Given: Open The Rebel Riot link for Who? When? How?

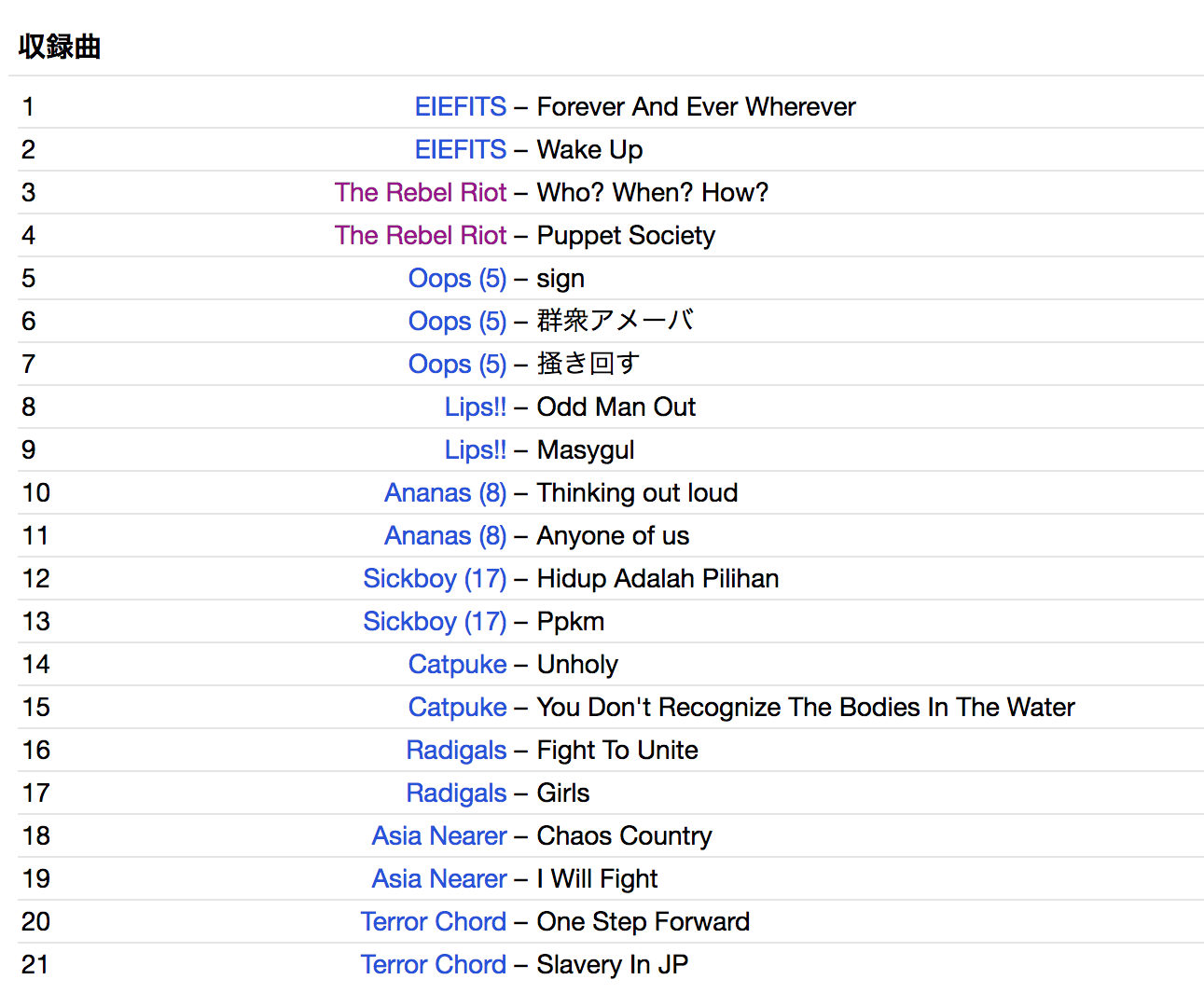Looking at the screenshot, I should click(421, 192).
